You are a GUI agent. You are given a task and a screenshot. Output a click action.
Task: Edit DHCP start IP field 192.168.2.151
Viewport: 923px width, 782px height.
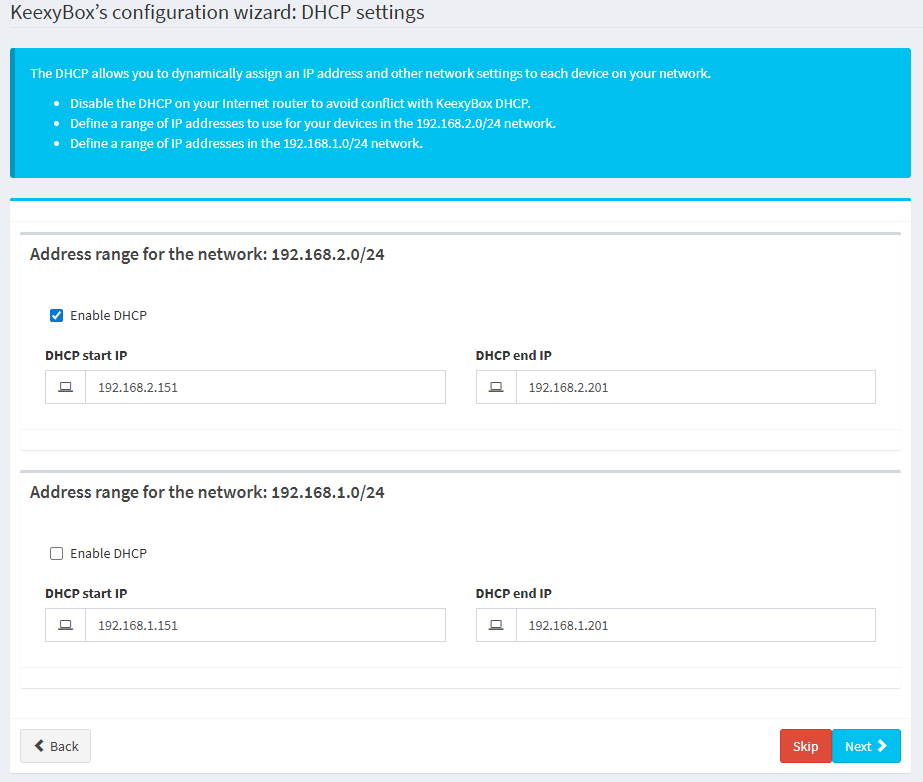point(265,387)
